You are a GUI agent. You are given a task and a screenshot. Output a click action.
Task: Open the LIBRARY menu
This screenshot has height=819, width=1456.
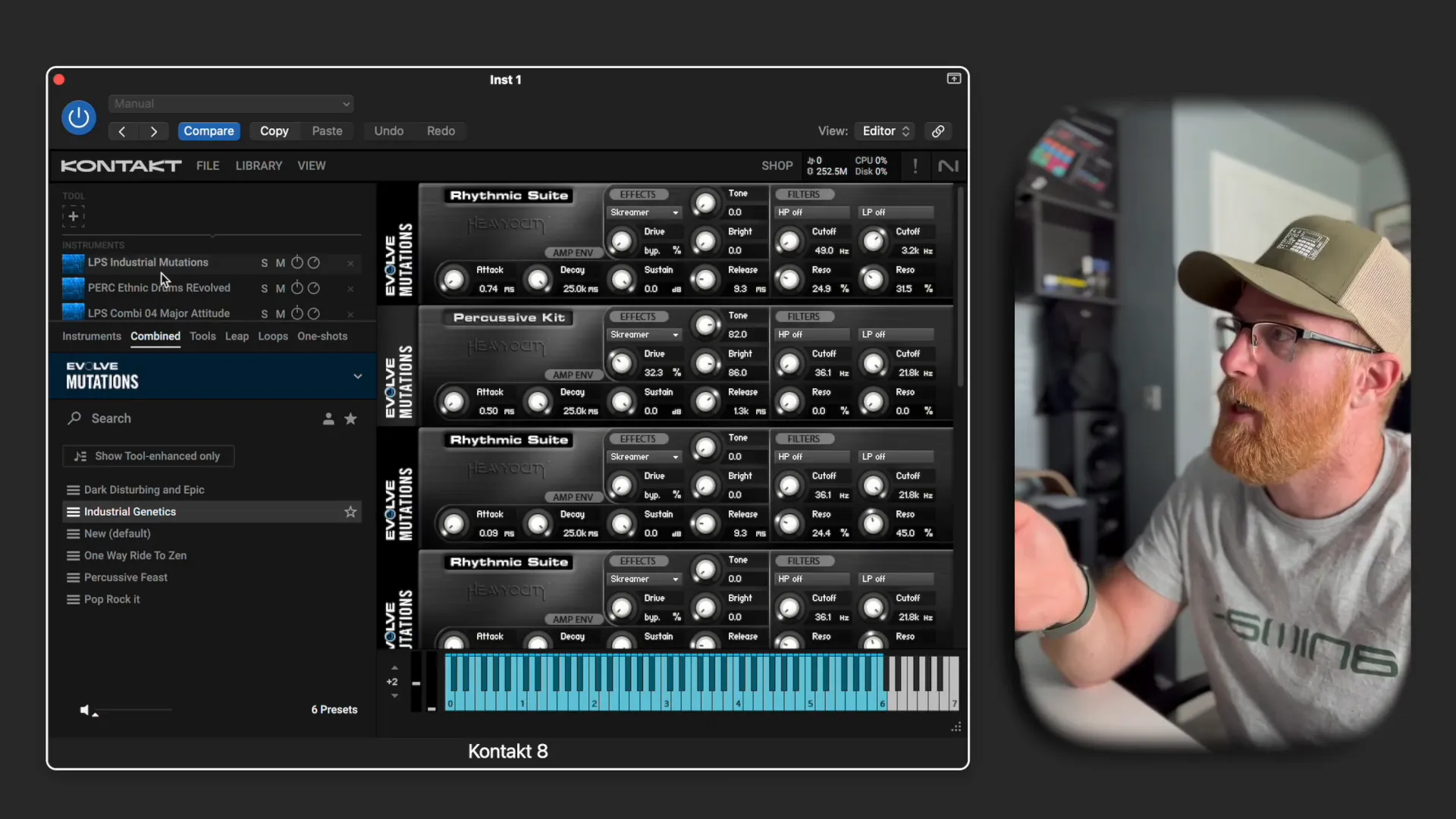coord(259,165)
